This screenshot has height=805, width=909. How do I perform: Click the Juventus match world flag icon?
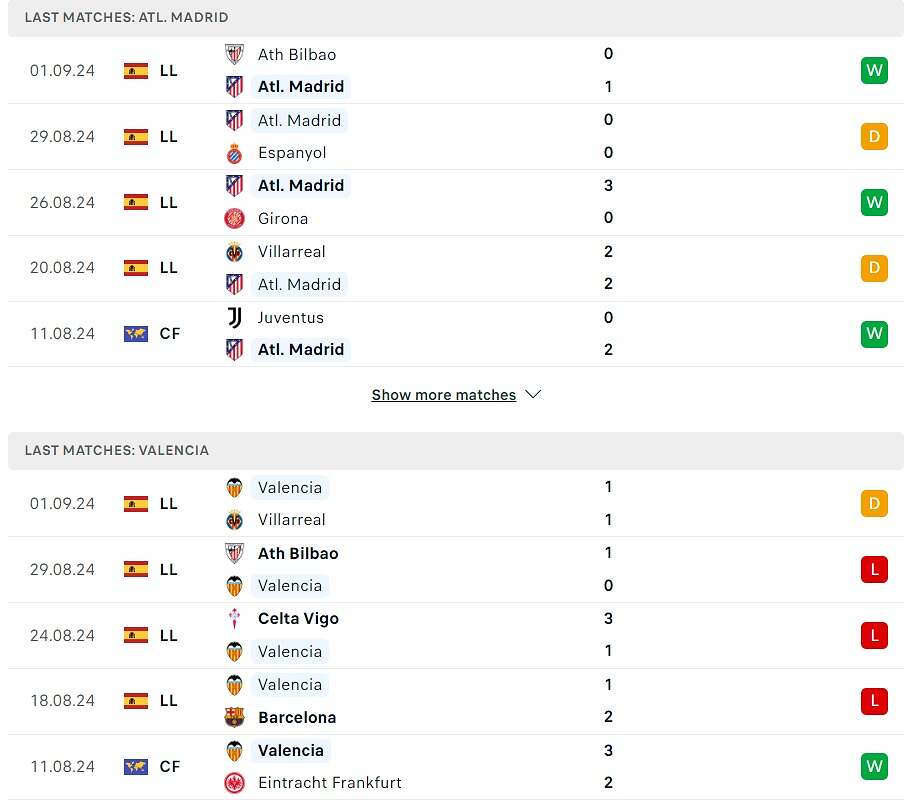tap(136, 334)
